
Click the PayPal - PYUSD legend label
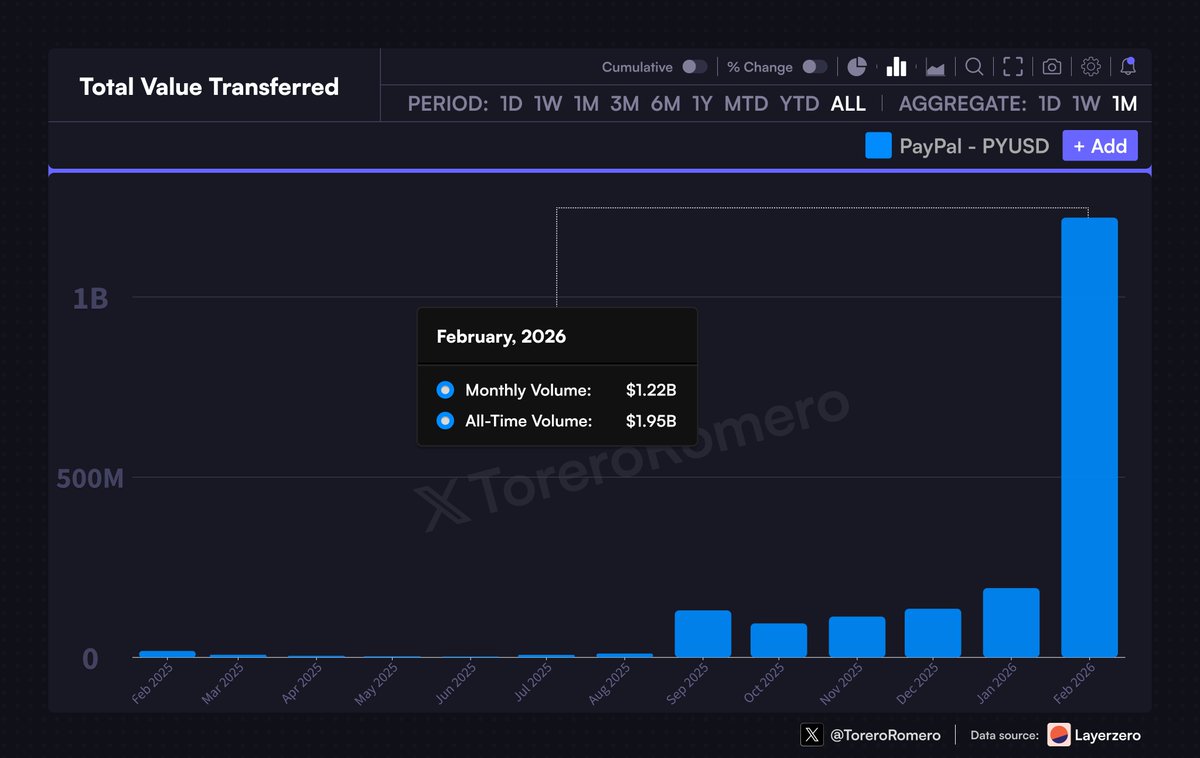point(974,146)
